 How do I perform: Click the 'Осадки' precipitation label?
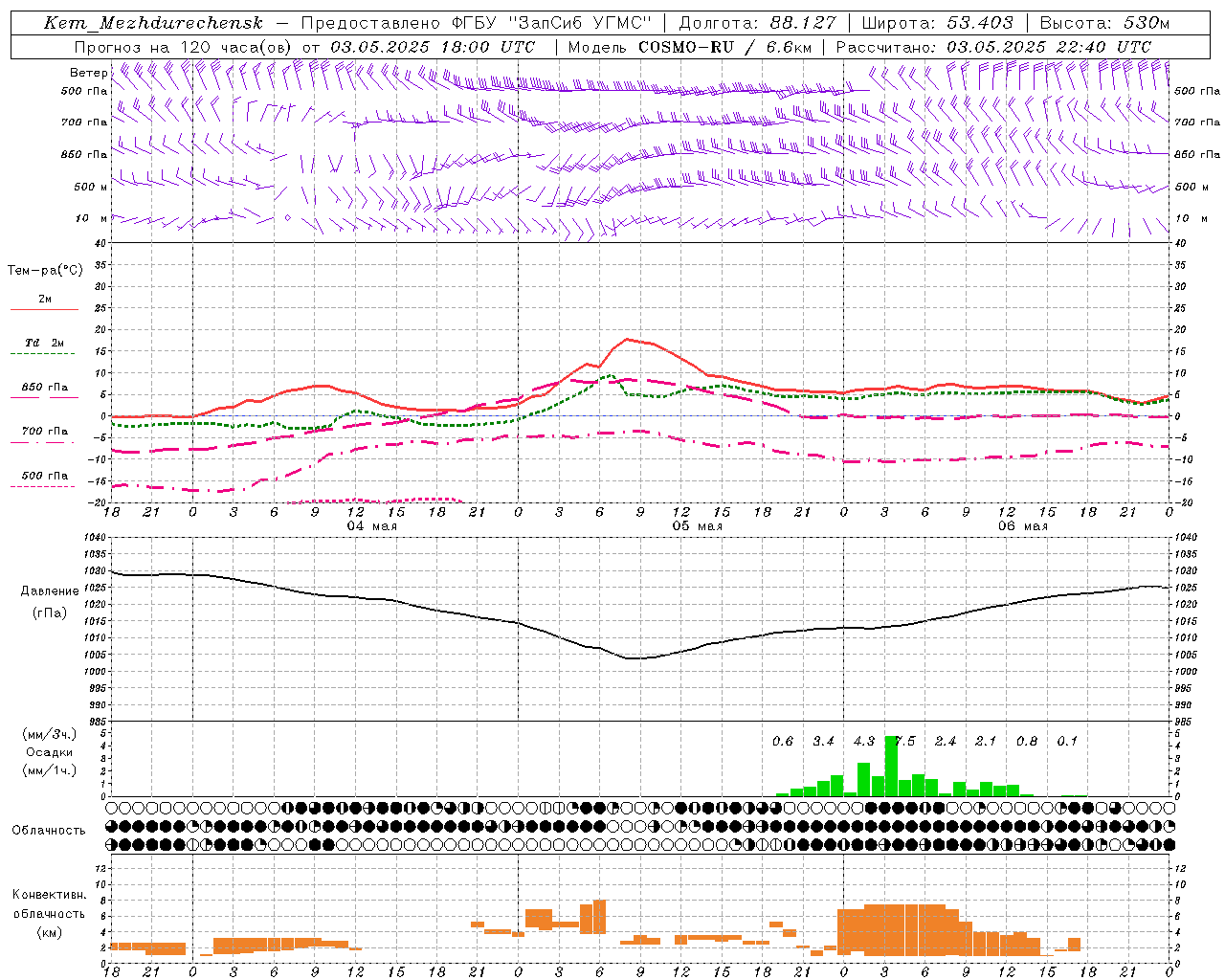50,752
